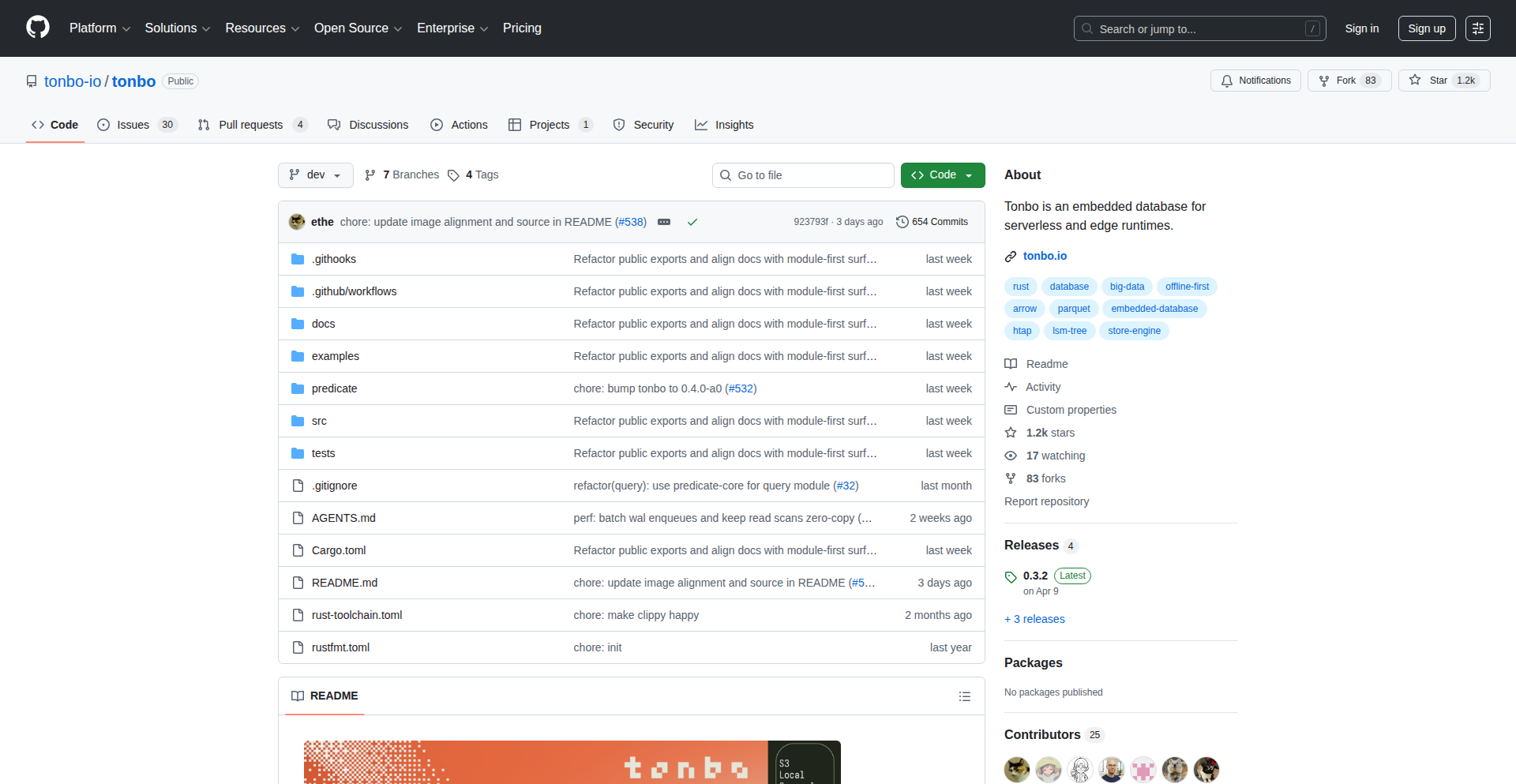Click the Sign in link

pos(1362,28)
